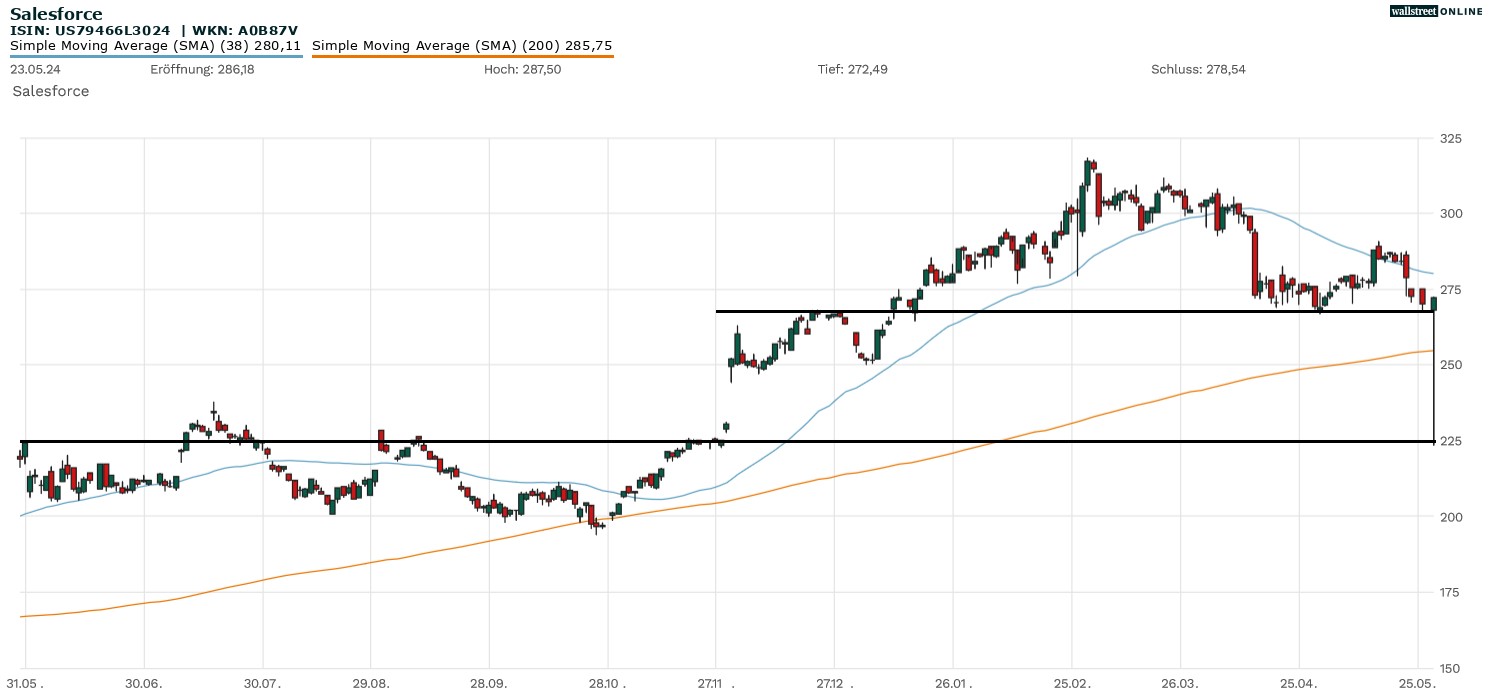The width and height of the screenshot is (1490, 689).
Task: Click the 26.03. date axis label
Action: [x=1180, y=682]
